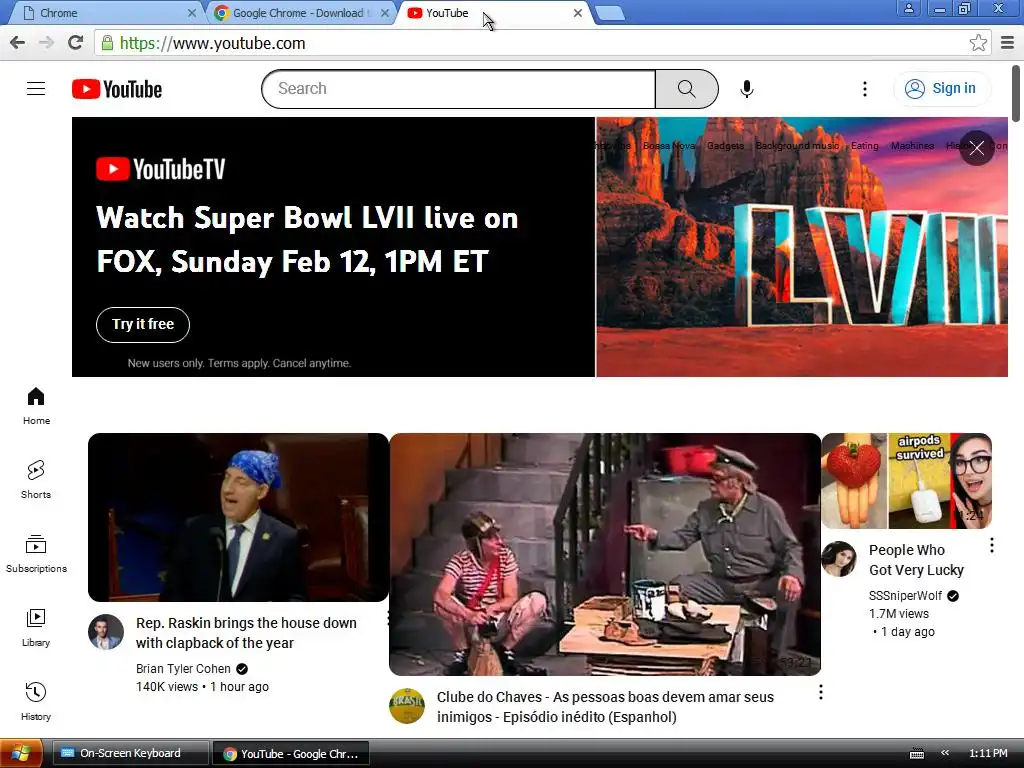Open YouTube settings three-dot menu

tap(865, 89)
